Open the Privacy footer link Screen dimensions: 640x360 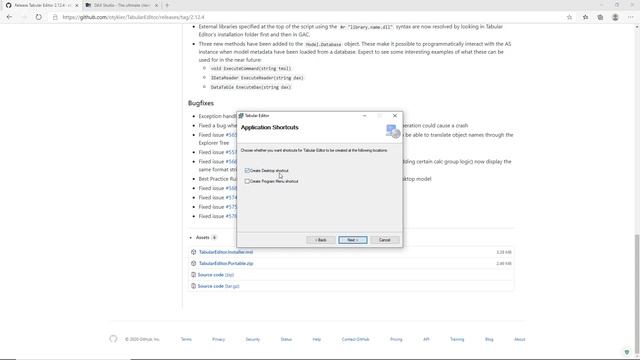(218, 340)
